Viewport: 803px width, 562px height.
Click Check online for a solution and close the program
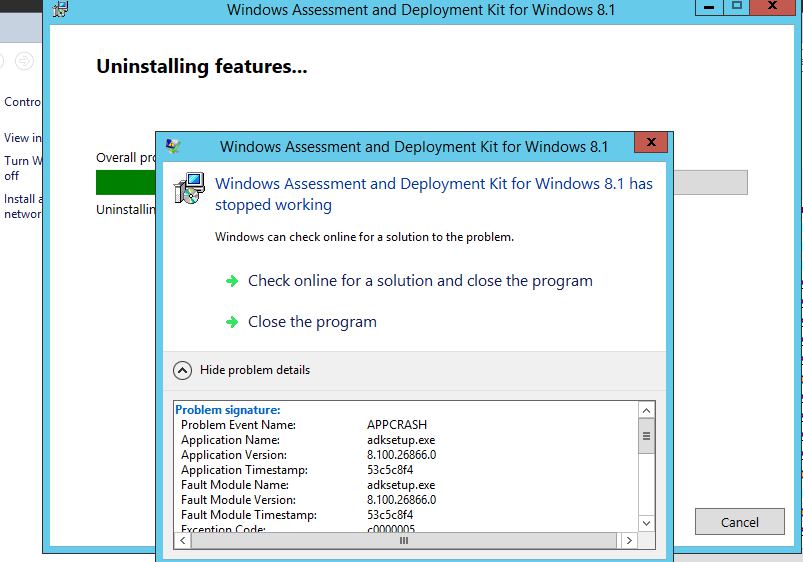point(420,281)
